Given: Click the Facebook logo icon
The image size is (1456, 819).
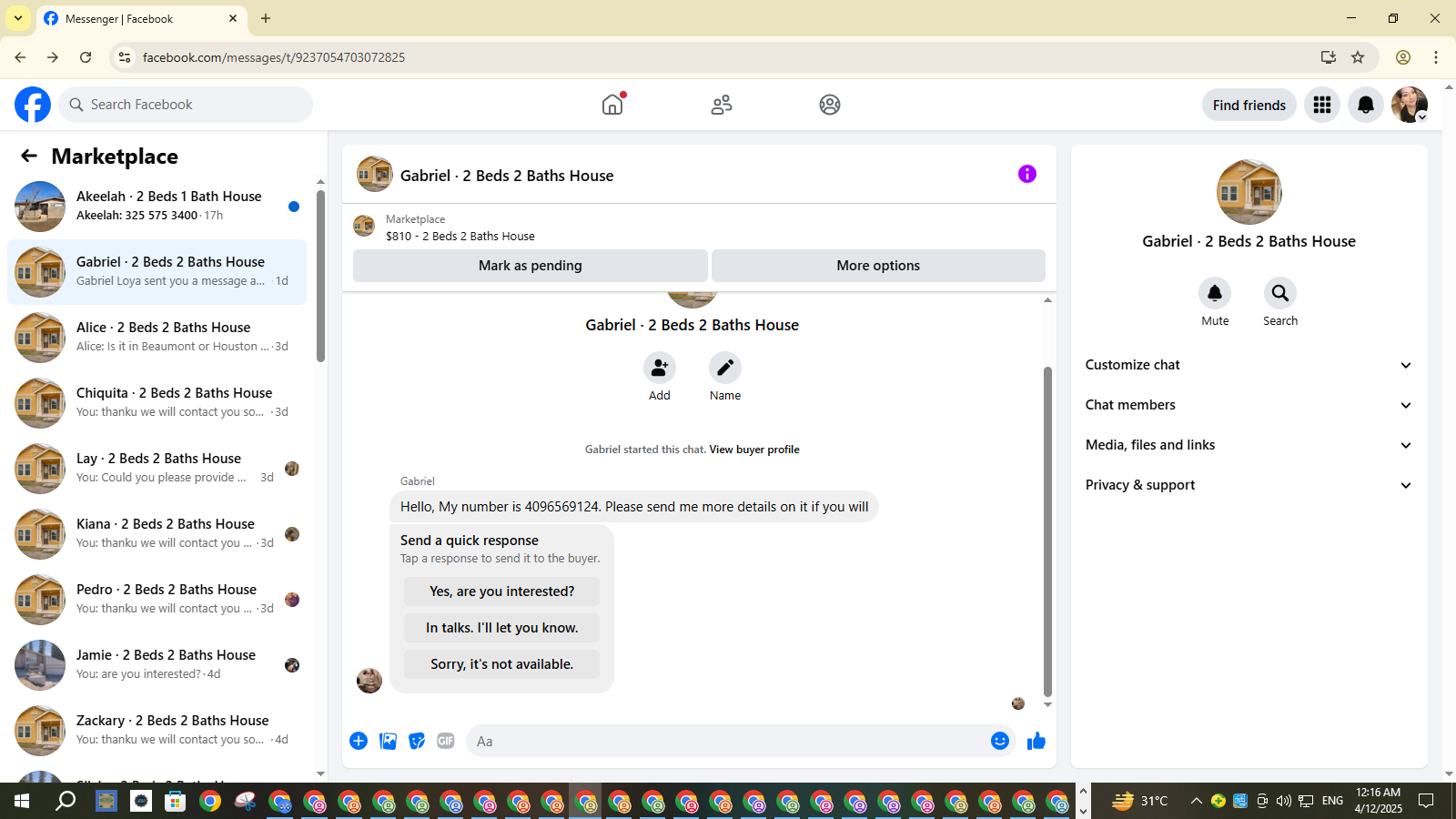Looking at the screenshot, I should point(33,105).
